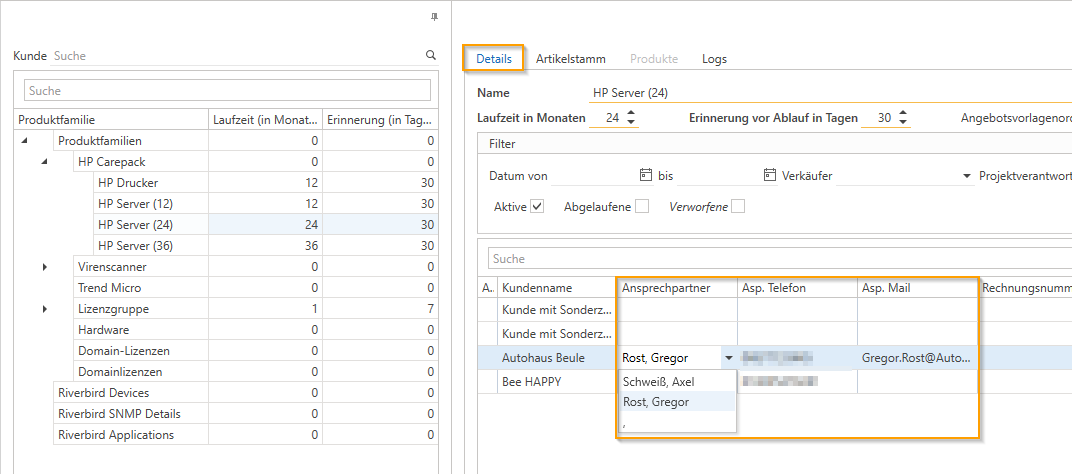The width and height of the screenshot is (1072, 474).
Task: Click the Kunde search magnifier icon
Action: click(x=430, y=56)
